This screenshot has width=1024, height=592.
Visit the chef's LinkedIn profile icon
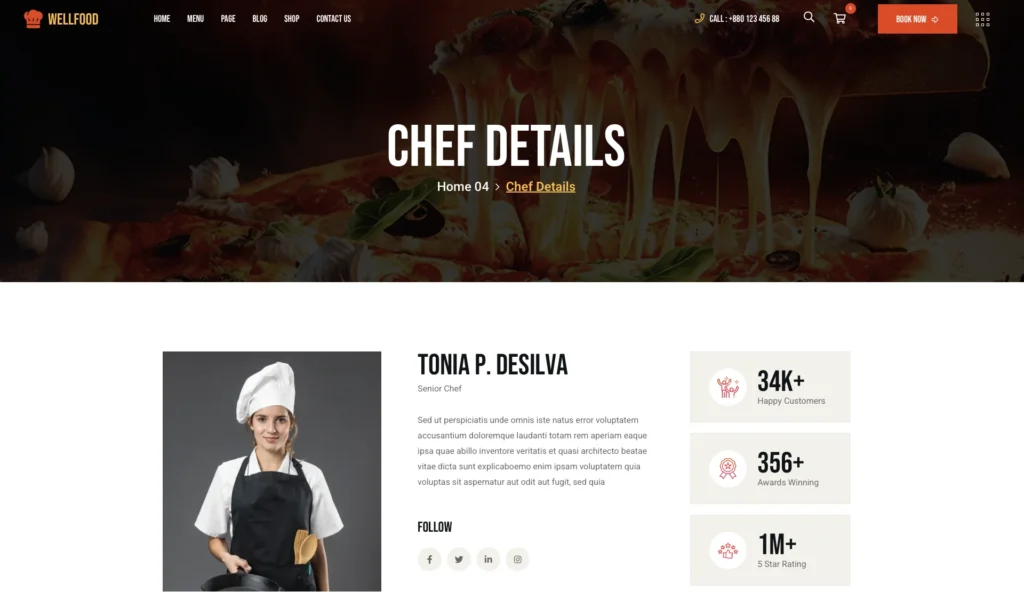point(488,559)
